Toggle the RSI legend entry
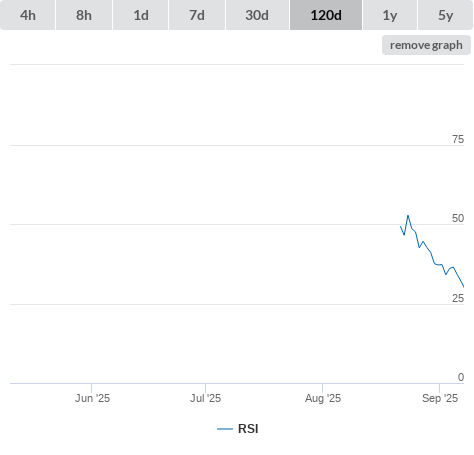The width and height of the screenshot is (474, 455). coord(238,429)
